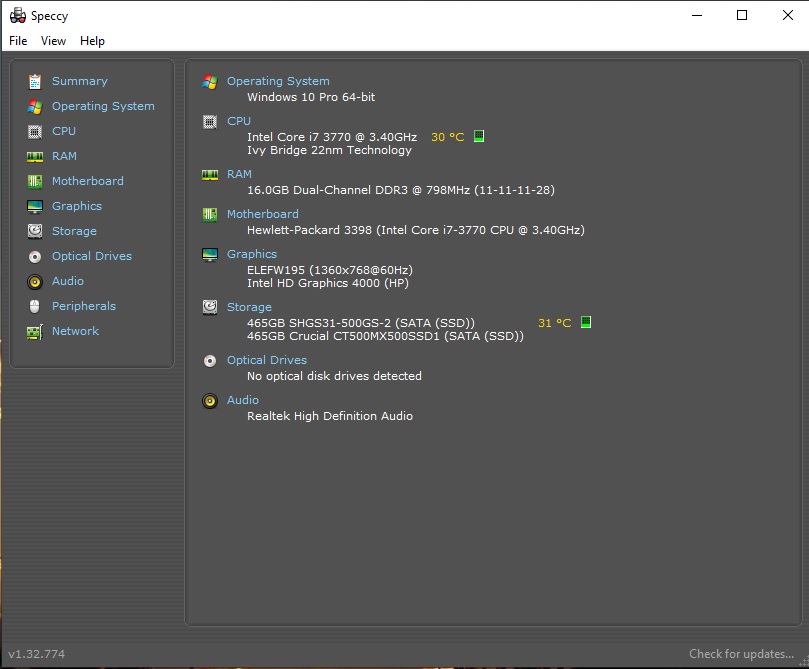
Task: Click the Check for updates link
Action: [x=741, y=654]
